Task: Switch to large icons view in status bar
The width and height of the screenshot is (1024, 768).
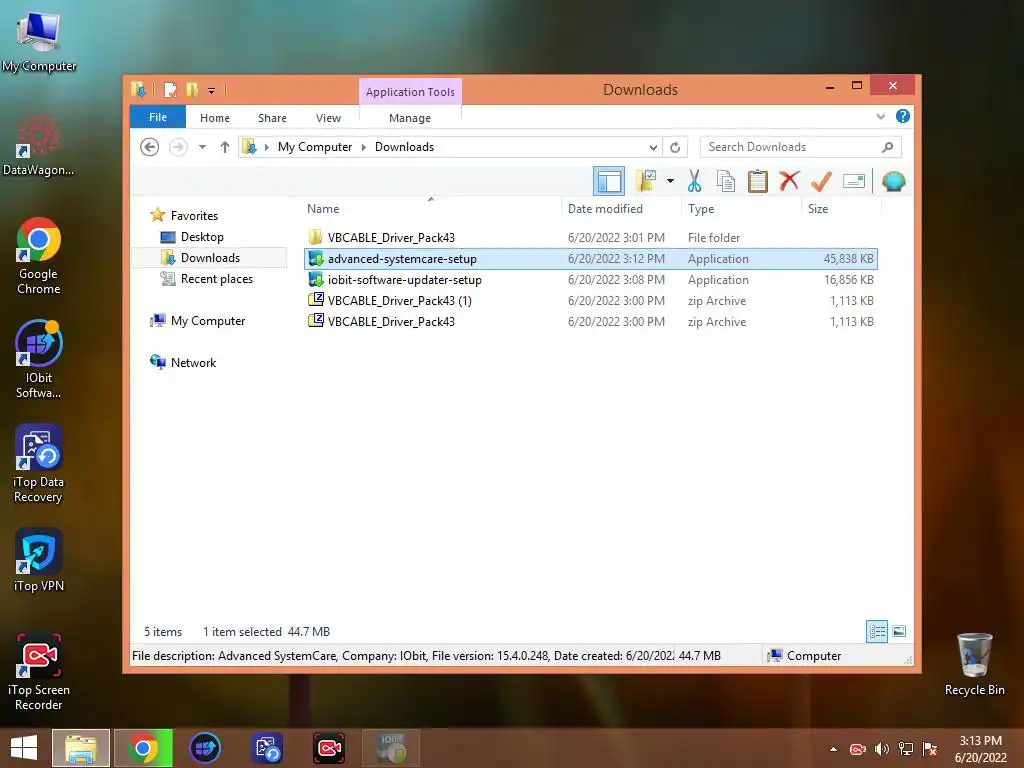Action: coord(899,631)
